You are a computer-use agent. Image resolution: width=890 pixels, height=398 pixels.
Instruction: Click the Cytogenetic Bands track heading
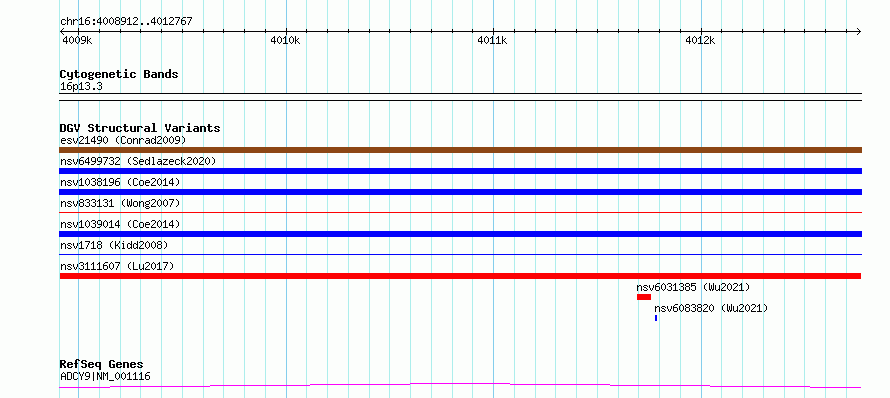point(119,74)
